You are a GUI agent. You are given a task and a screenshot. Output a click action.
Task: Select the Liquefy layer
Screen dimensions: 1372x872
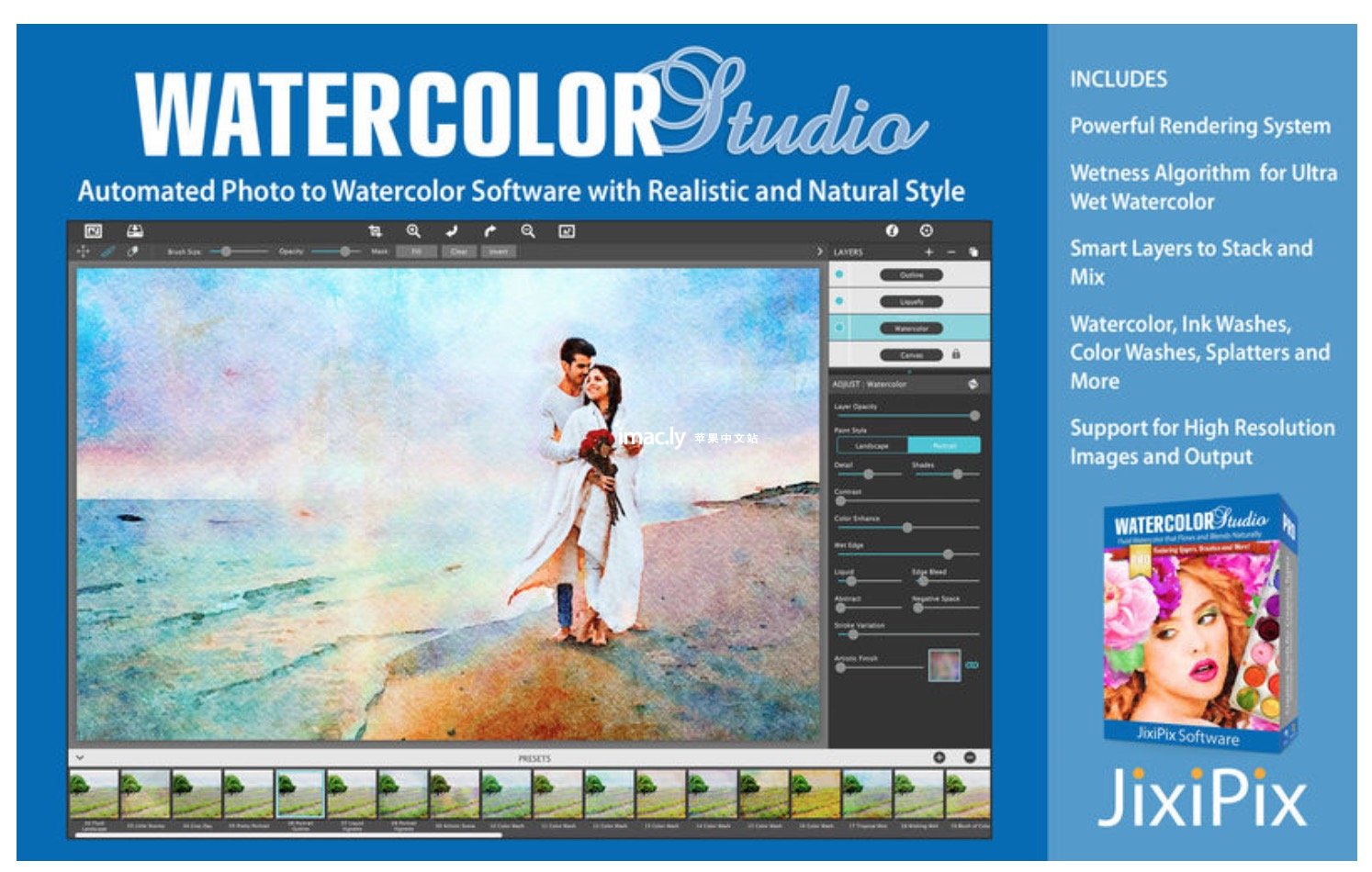pyautogui.click(x=910, y=301)
